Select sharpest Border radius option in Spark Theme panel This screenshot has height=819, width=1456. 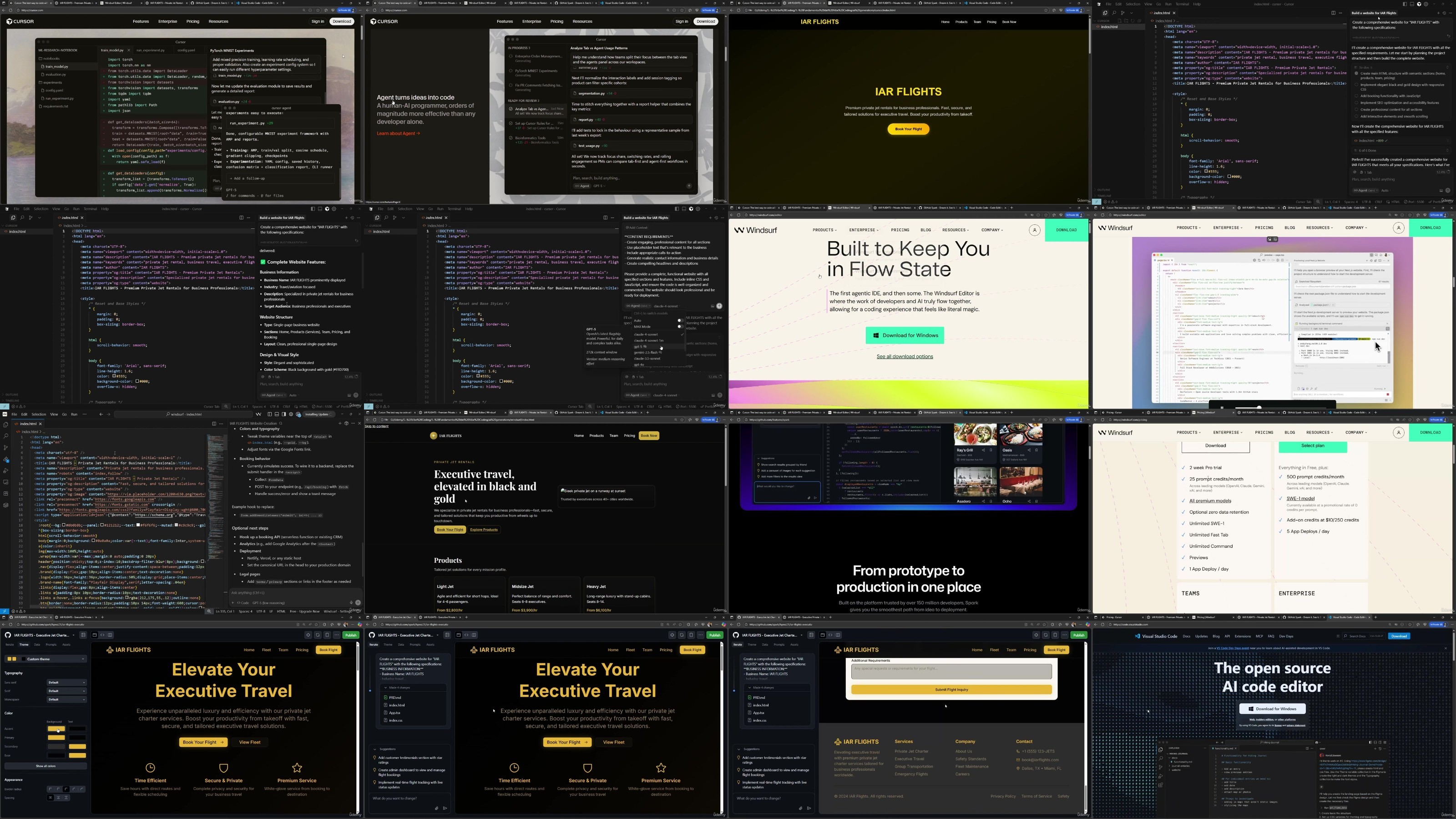[x=51, y=789]
